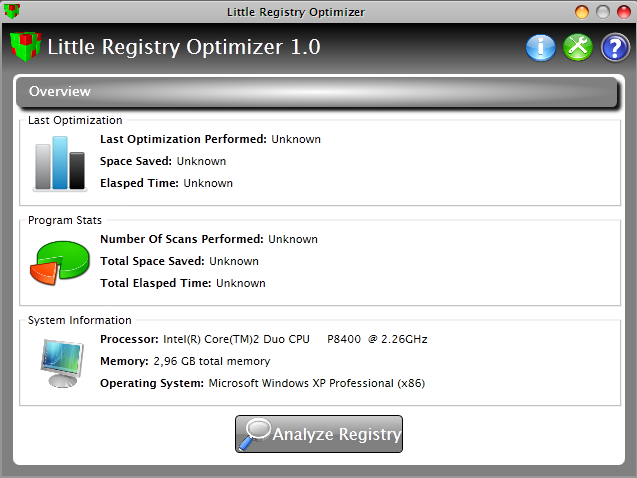Click the gray maximize window button
This screenshot has height=478, width=637.
point(603,12)
